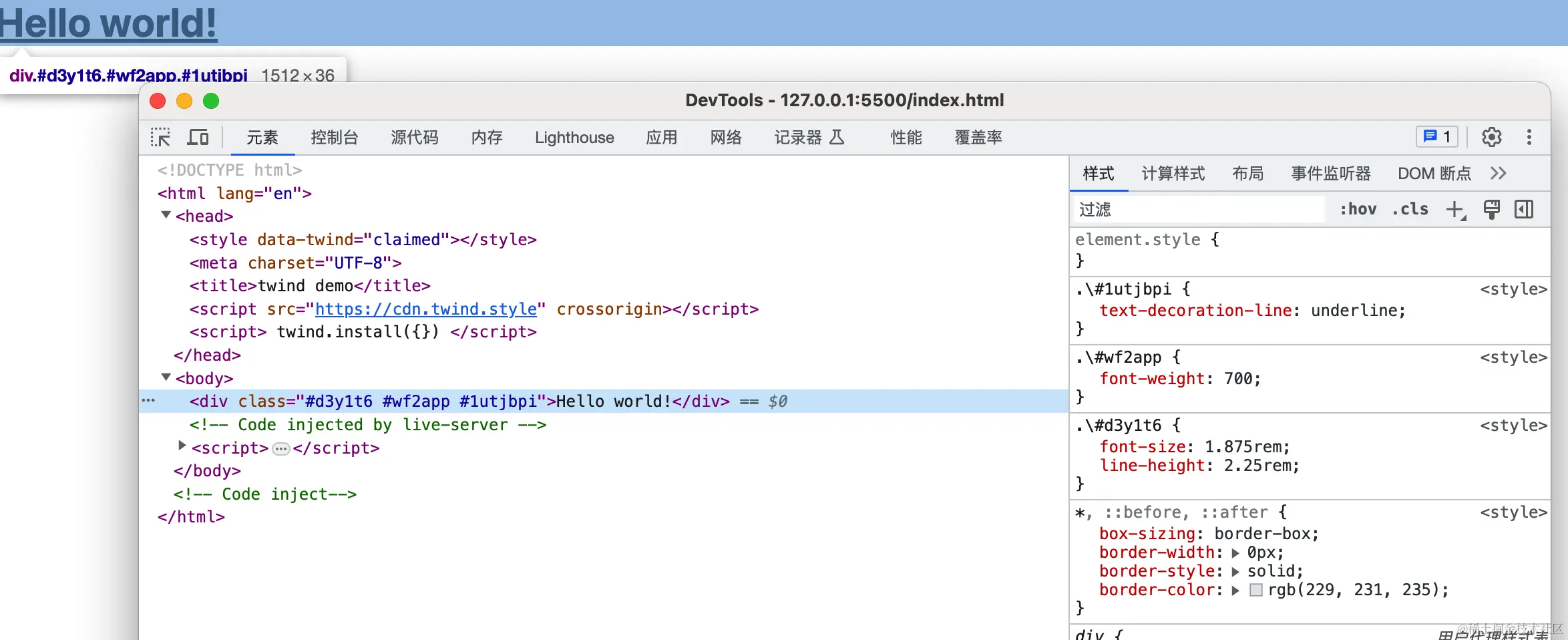
Task: Select the twind.install script row
Action: pyautogui.click(x=363, y=332)
